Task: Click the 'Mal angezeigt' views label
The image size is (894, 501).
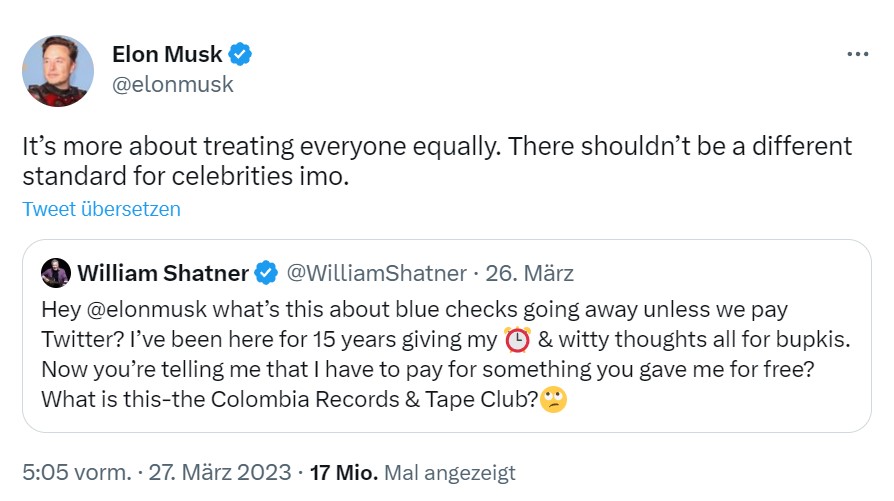Action: click(450, 471)
